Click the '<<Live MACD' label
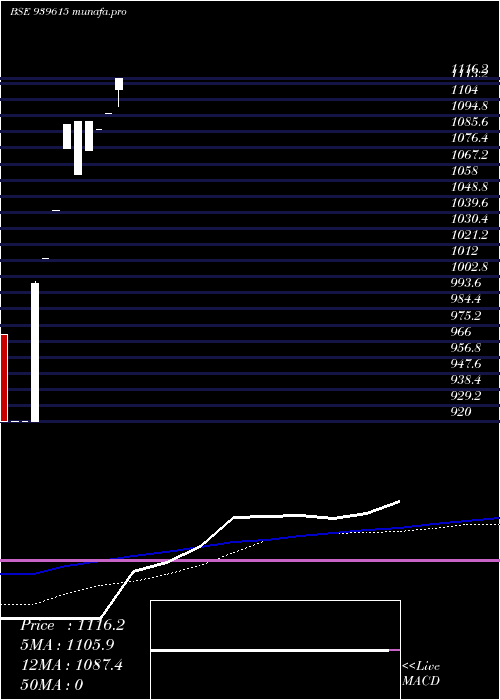 coord(421,674)
